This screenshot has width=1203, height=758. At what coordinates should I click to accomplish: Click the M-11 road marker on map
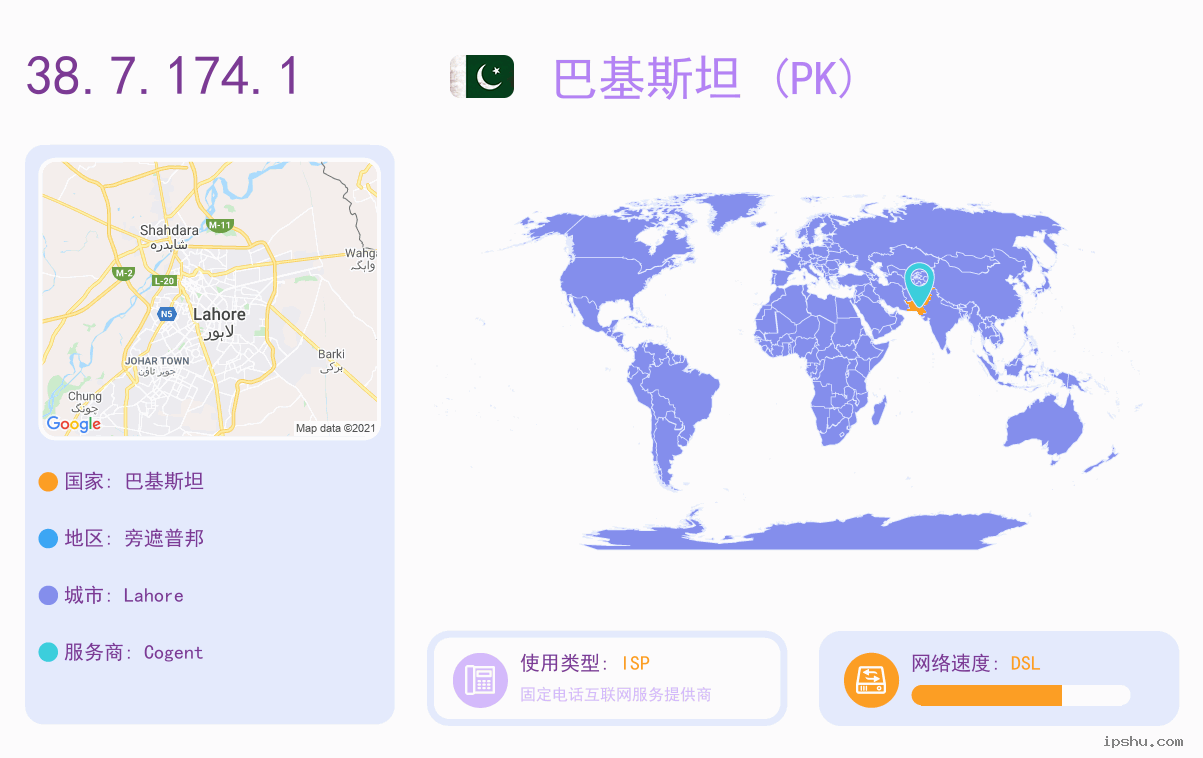(219, 225)
